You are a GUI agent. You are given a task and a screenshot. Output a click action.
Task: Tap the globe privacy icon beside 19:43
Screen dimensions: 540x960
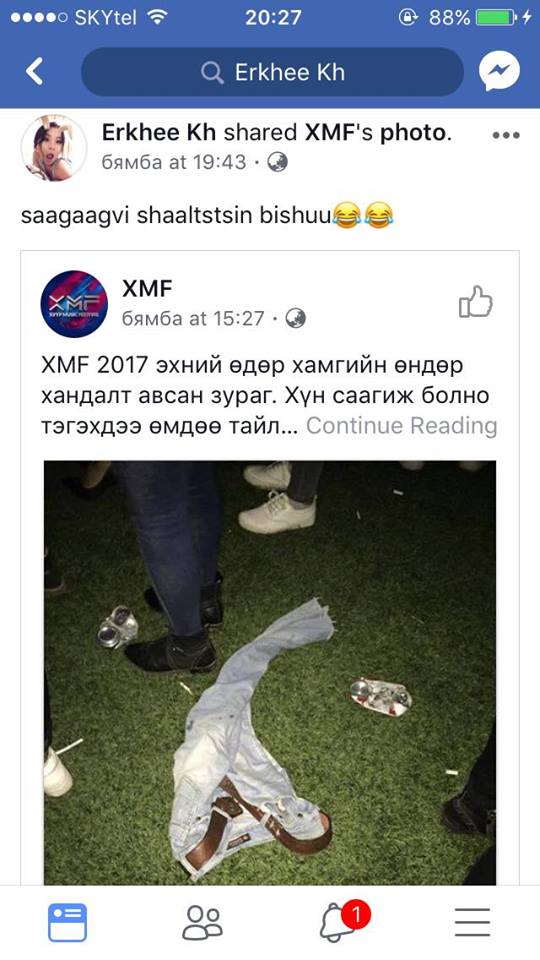coord(277,162)
